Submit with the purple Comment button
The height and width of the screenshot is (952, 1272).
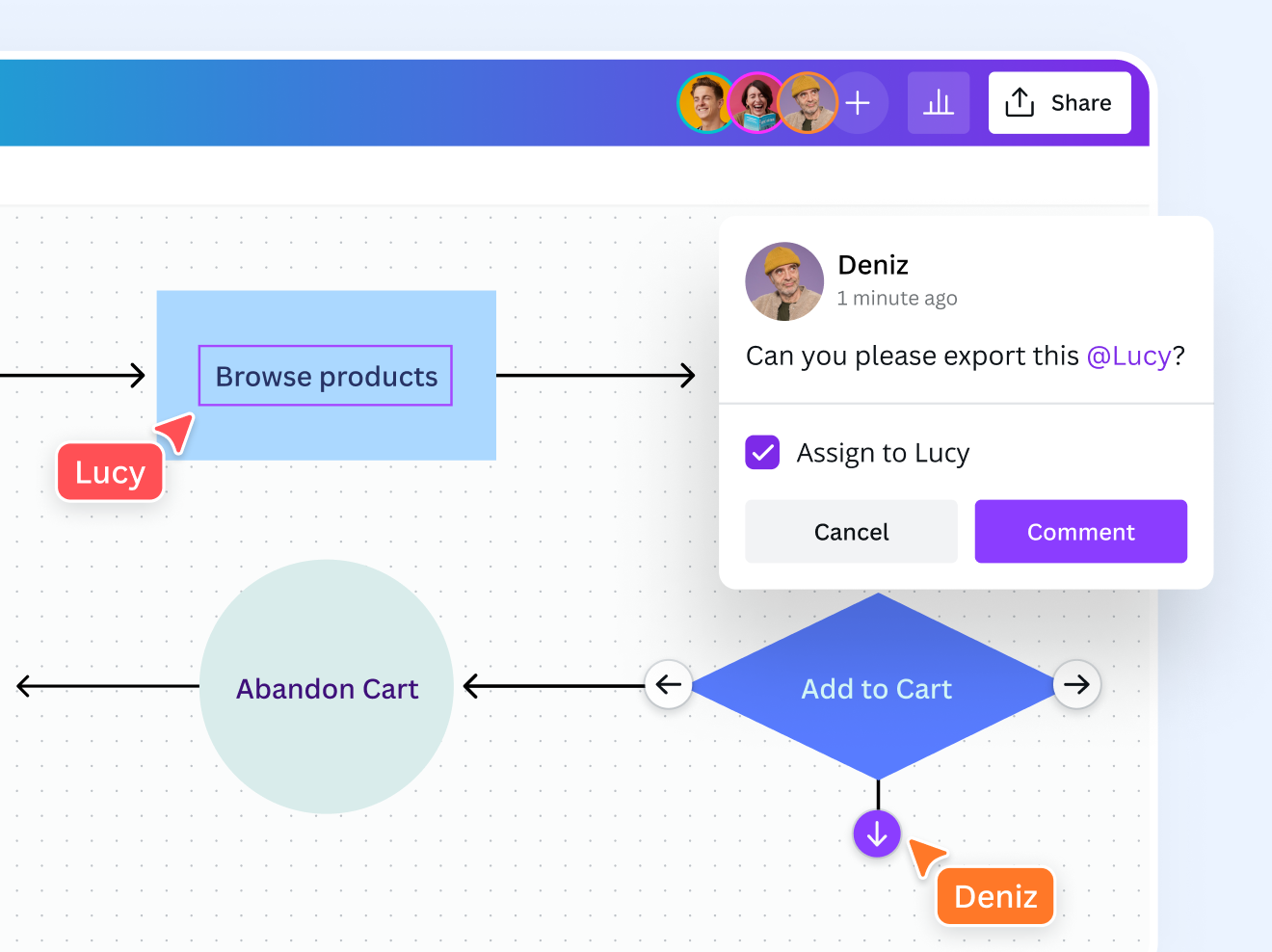(x=1080, y=532)
